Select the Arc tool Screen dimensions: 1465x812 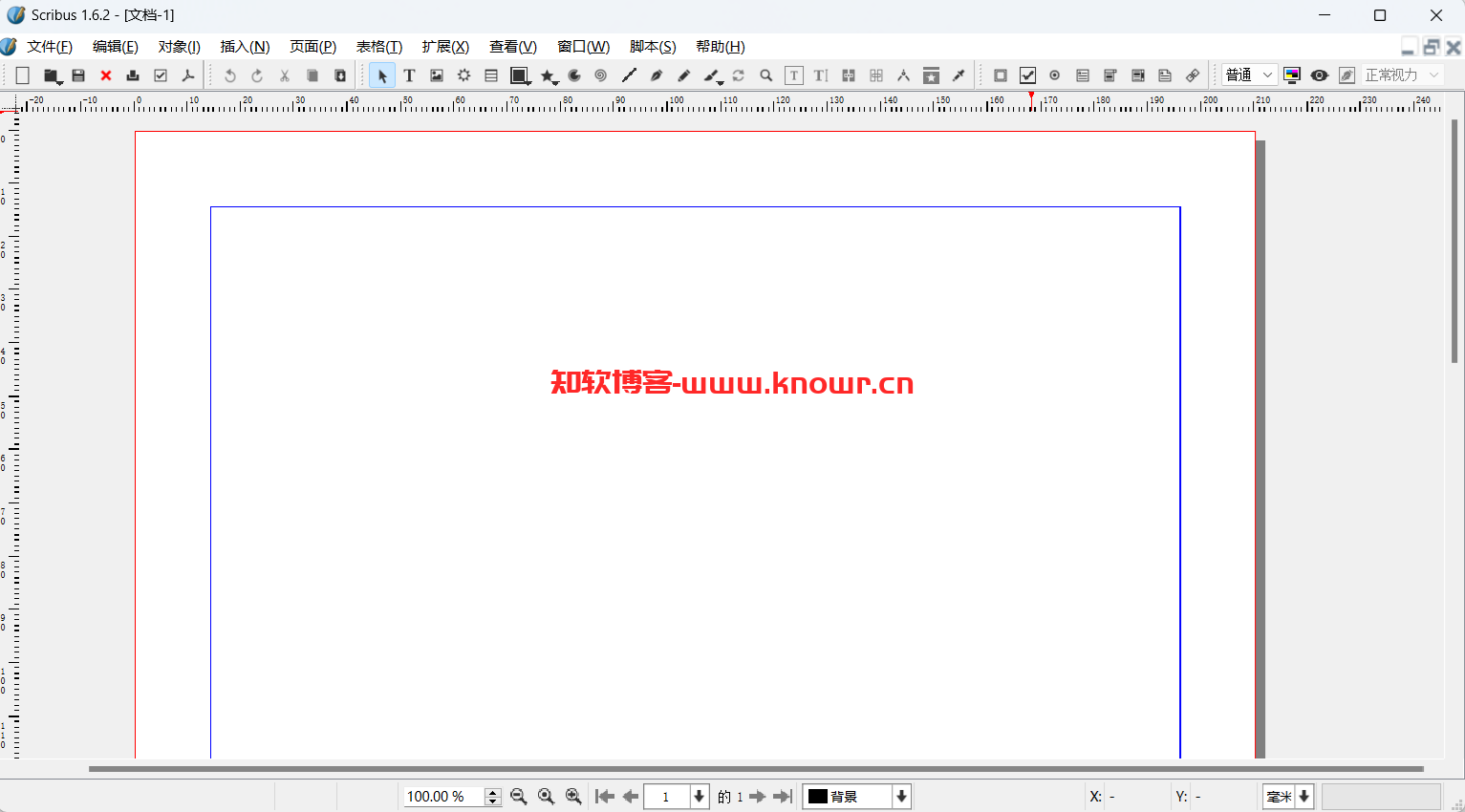574,75
